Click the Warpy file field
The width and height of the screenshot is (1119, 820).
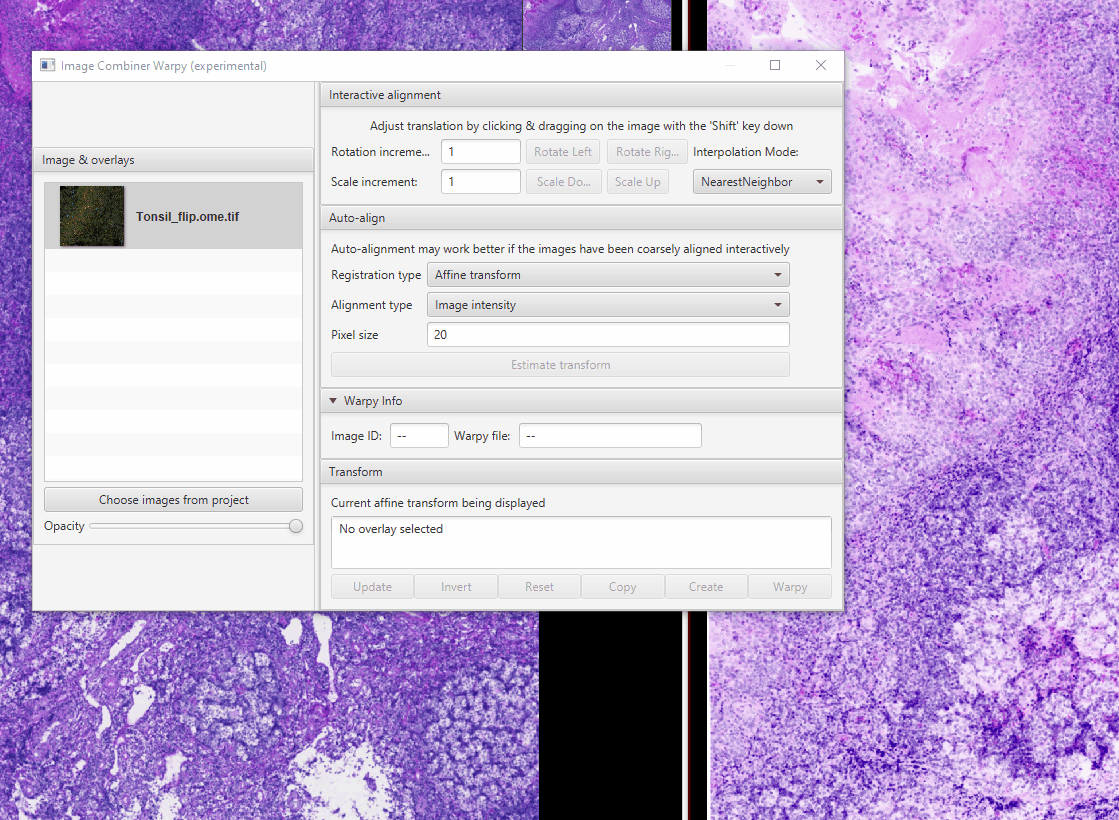(610, 436)
